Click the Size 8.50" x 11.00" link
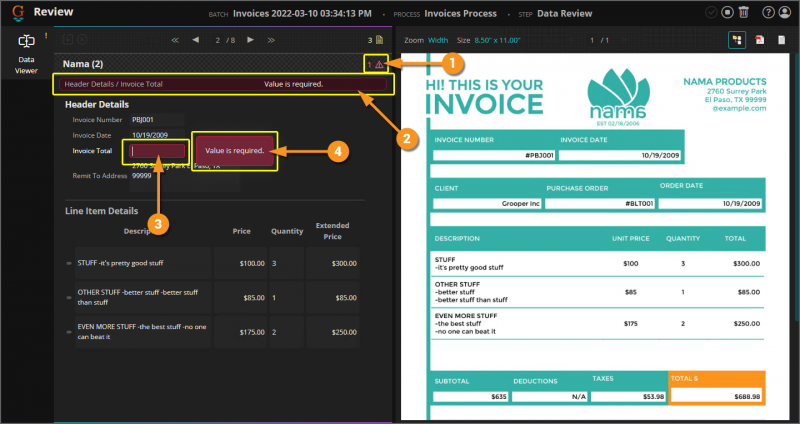This screenshot has height=424, width=800. coord(497,40)
